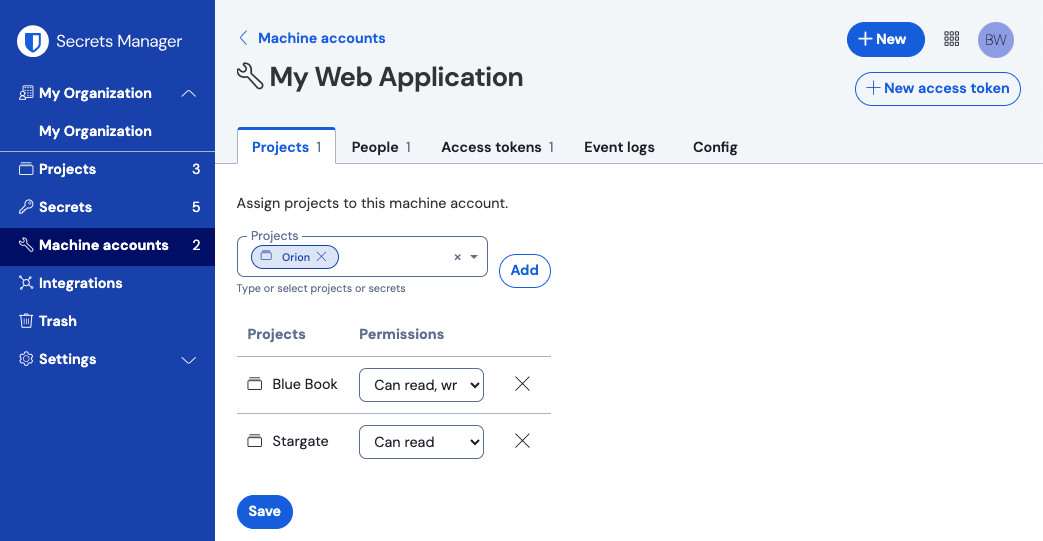The width and height of the screenshot is (1043, 541).
Task: Click the Save button
Action: tap(265, 511)
